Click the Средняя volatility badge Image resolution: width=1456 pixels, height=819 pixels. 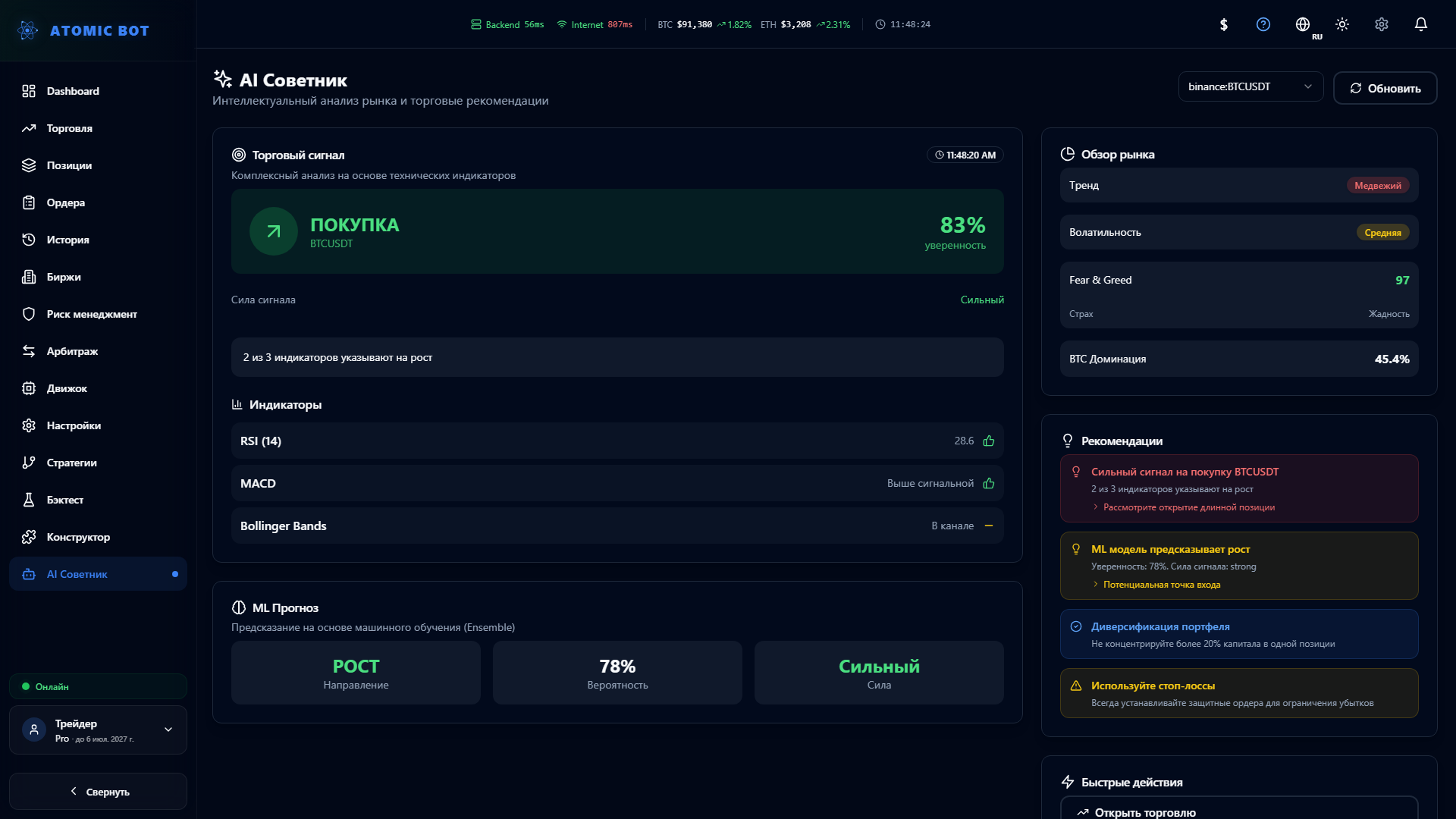pyautogui.click(x=1382, y=233)
